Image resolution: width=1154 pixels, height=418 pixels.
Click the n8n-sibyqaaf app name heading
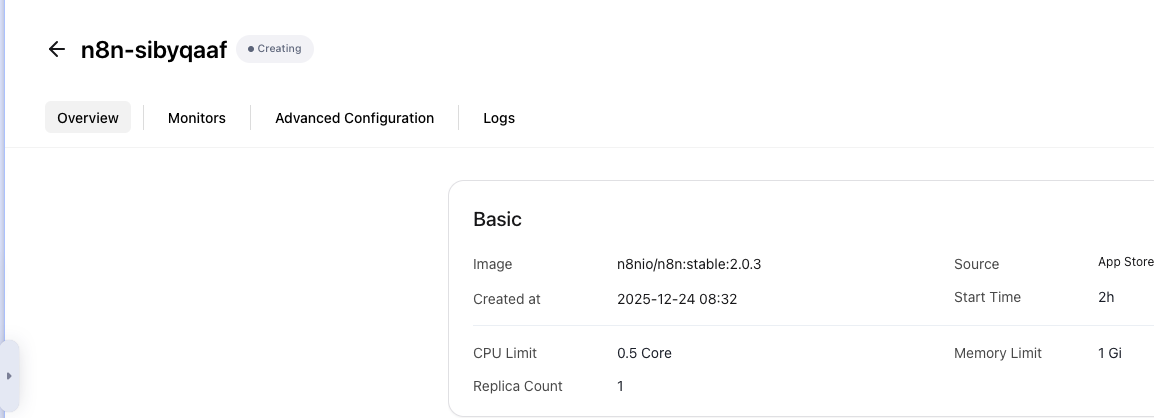click(x=154, y=49)
